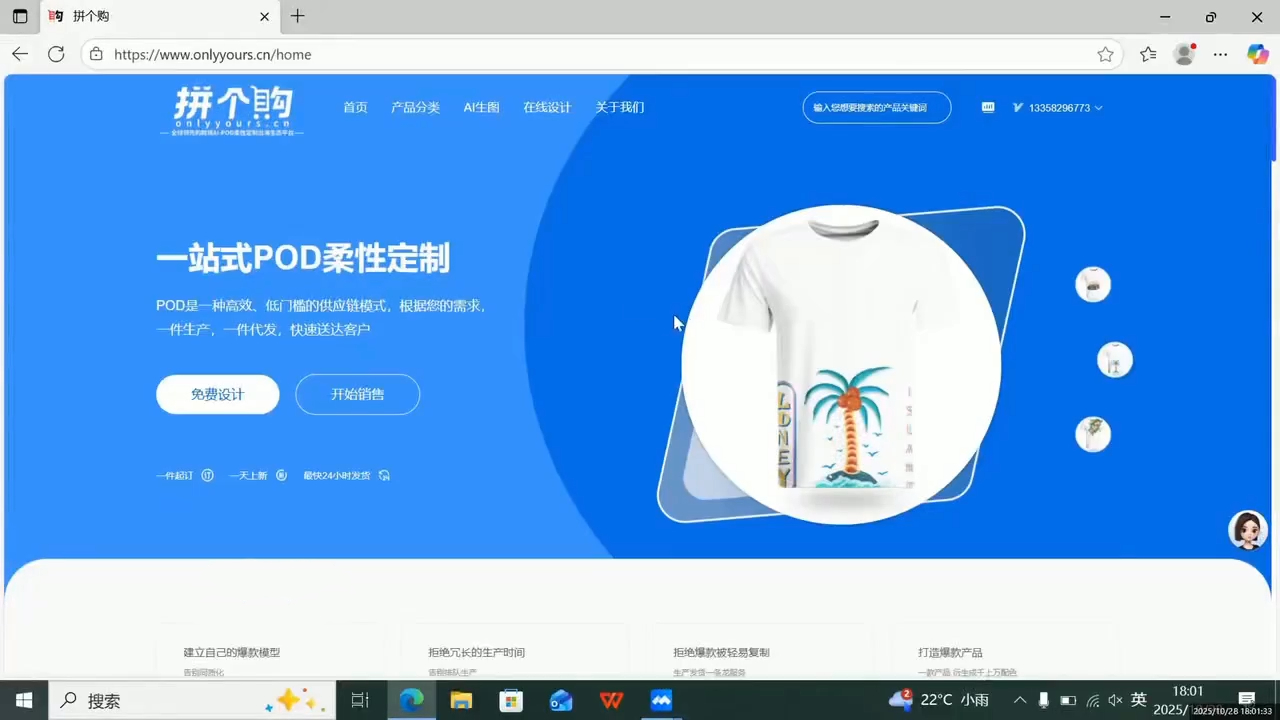Go to 产品分类 in the navigation
This screenshot has height=720, width=1280.
415,107
